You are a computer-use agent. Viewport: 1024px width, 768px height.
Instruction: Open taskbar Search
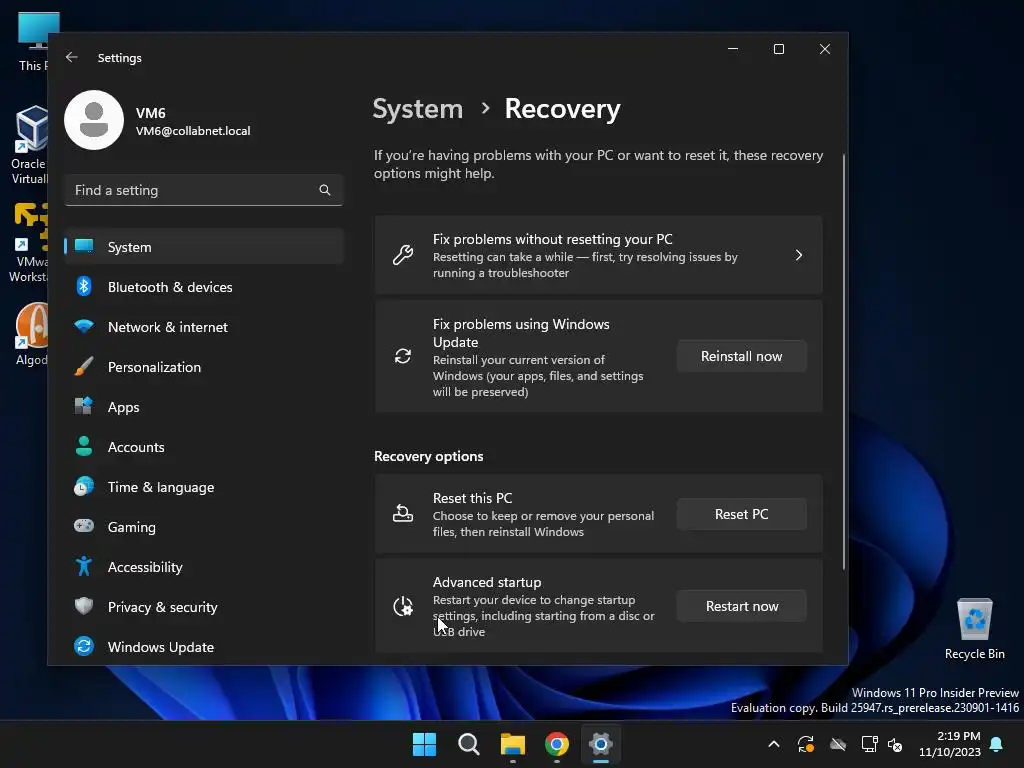pyautogui.click(x=468, y=744)
